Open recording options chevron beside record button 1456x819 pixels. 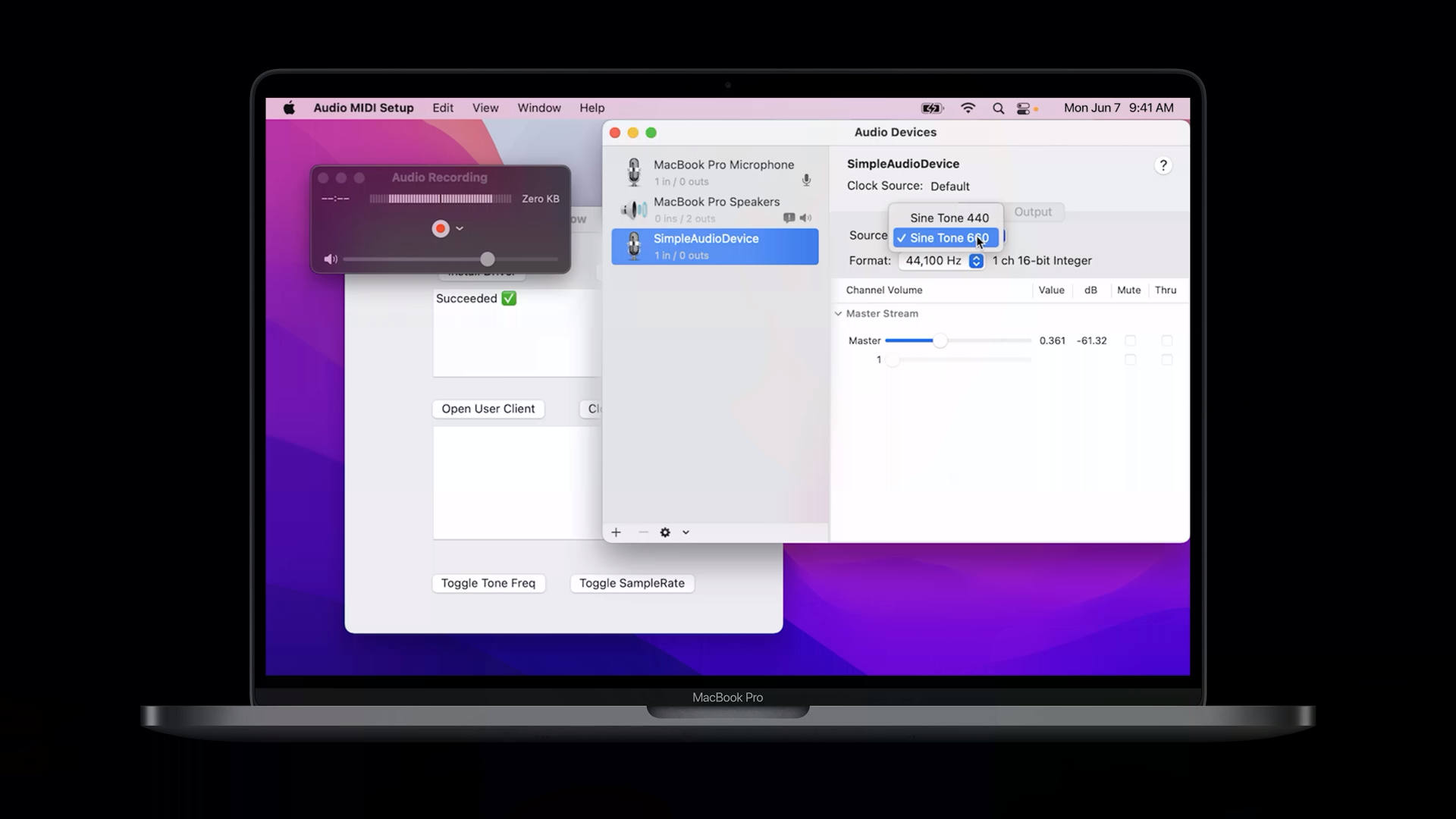coord(460,228)
